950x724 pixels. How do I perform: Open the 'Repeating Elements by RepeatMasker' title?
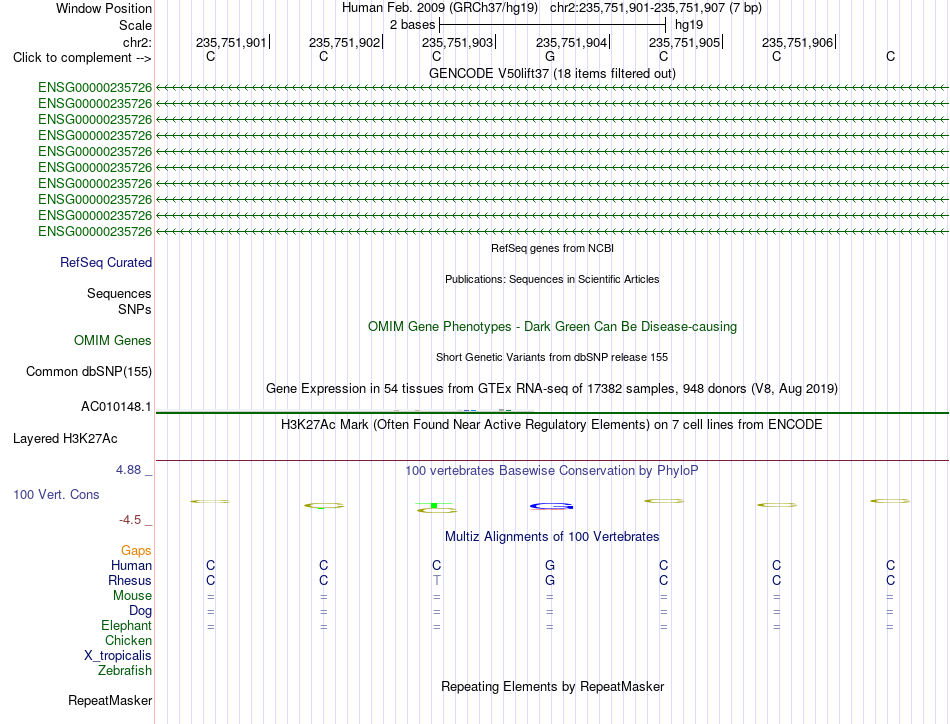click(552, 686)
